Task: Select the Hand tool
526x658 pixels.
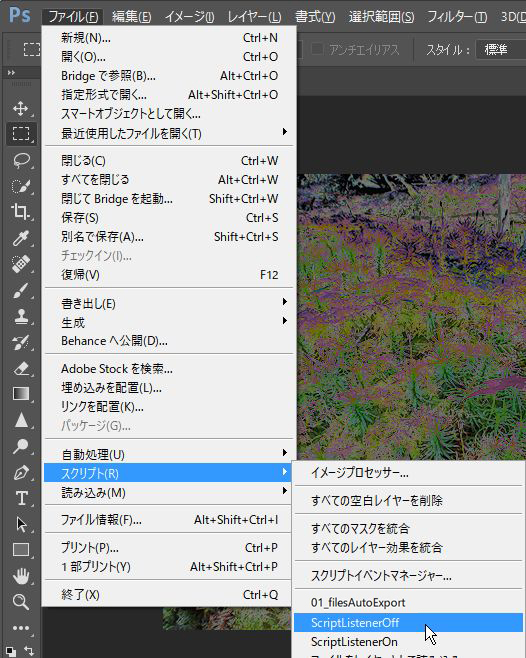Action: click(x=21, y=576)
